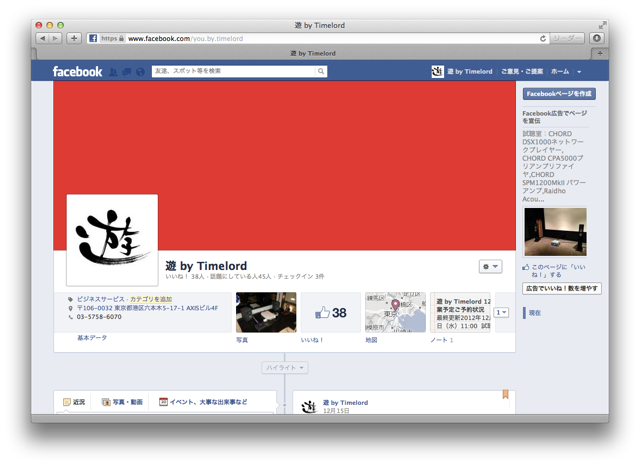Screen dimensions: 640x466
Task: Open the gear settings dropdown on the page
Action: coord(490,266)
